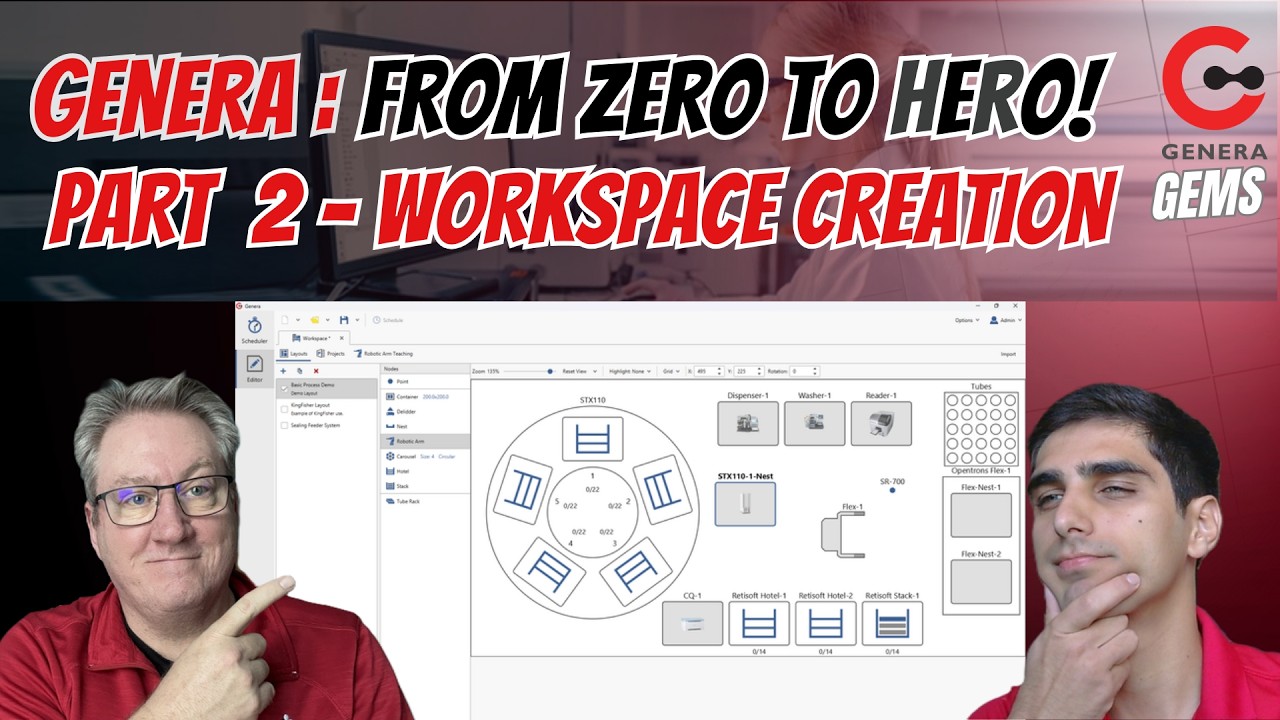This screenshot has height=720, width=1280.
Task: Click the save disk icon
Action: [x=344, y=320]
